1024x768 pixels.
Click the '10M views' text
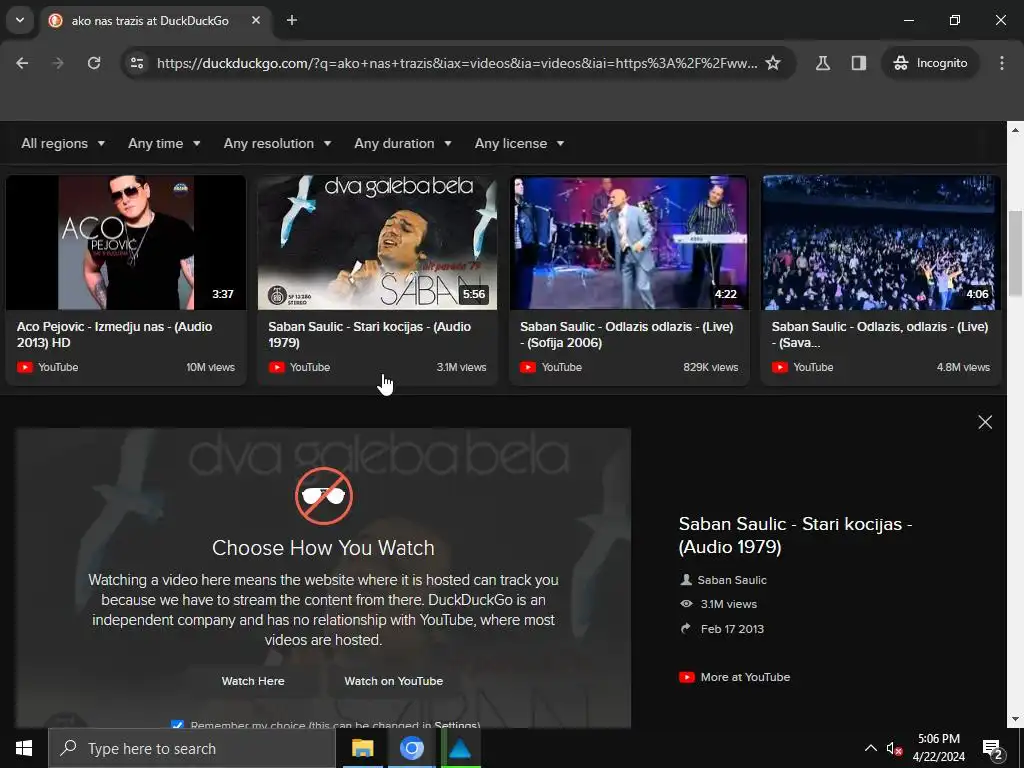coord(210,367)
